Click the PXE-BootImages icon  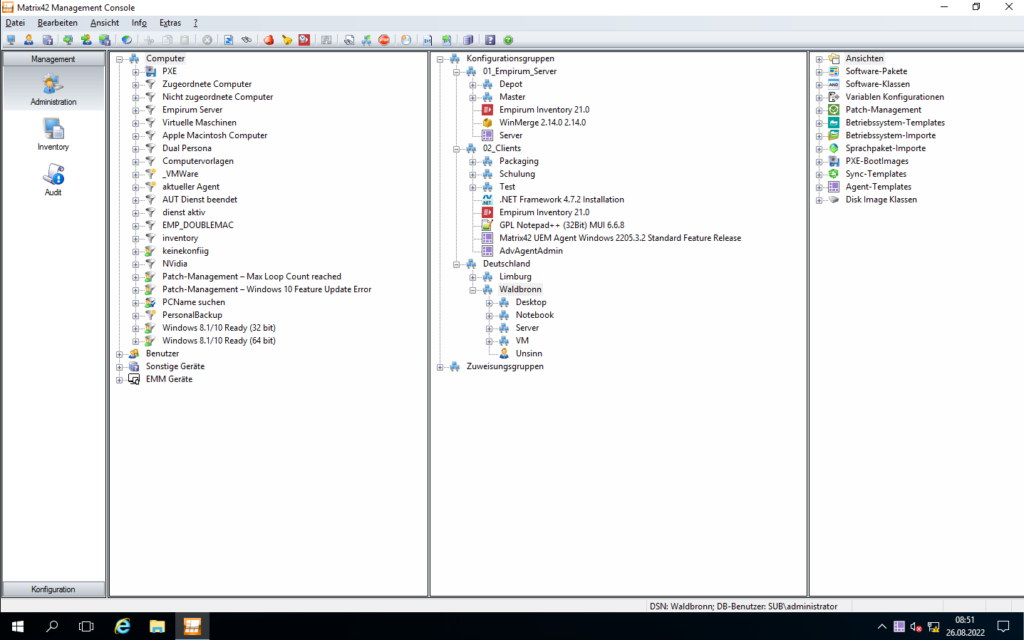click(x=833, y=161)
